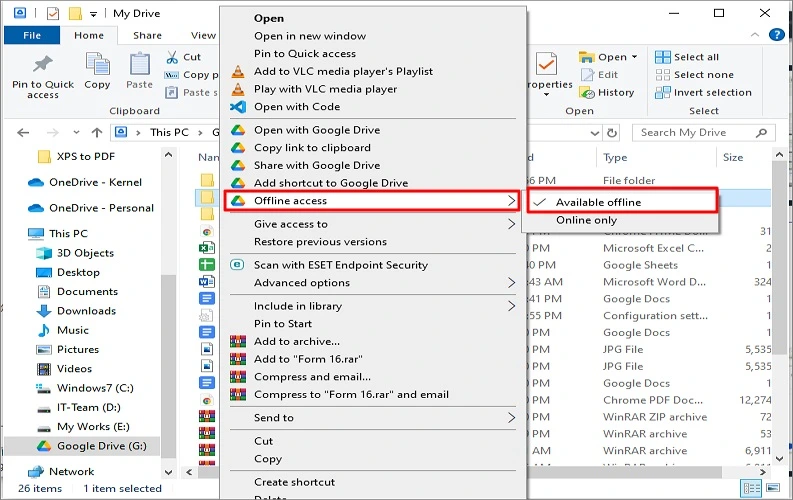Select OneDrive - Kernel in navigation pane

tap(85, 182)
